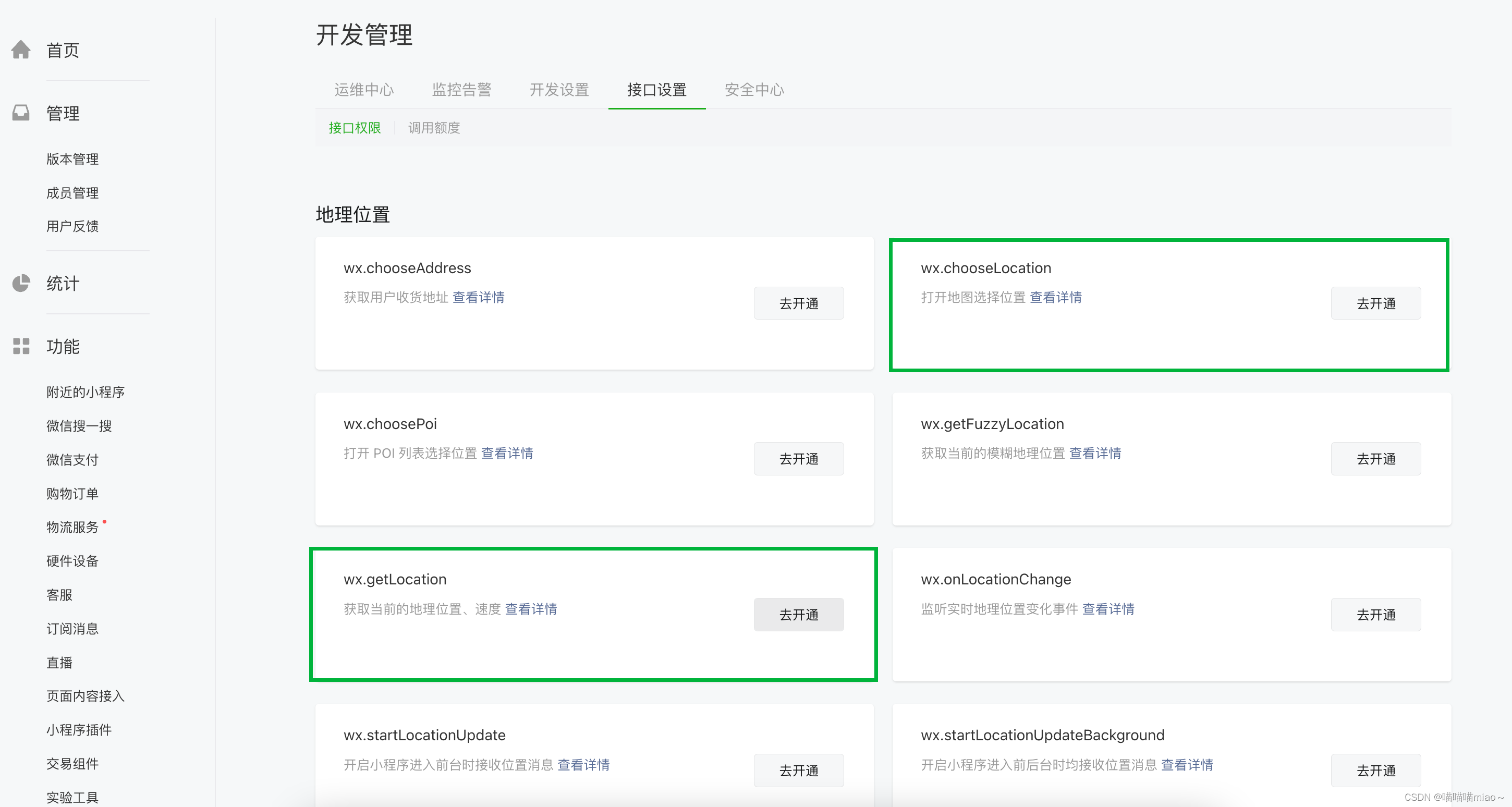
Task: Open 查看详情 link under wx.getFuzzyLocation
Action: coord(1095,453)
